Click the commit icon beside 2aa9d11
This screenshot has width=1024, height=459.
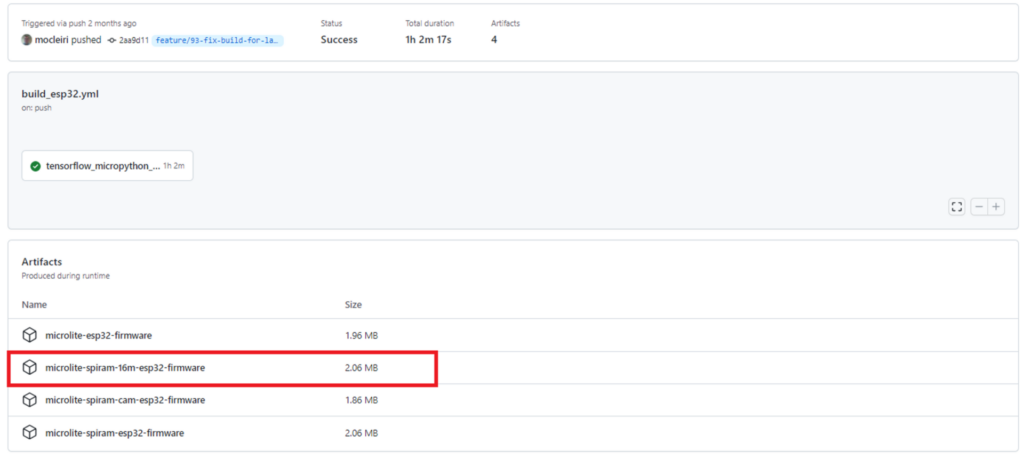pos(112,40)
